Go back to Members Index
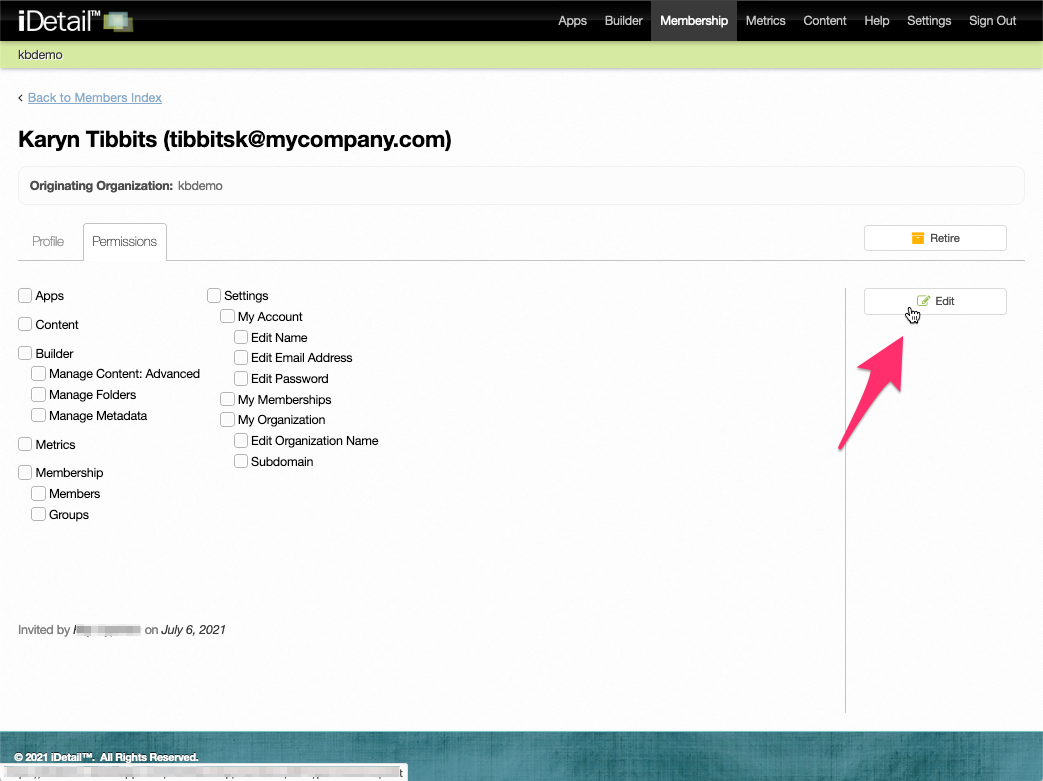The height and width of the screenshot is (781, 1043). 94,98
